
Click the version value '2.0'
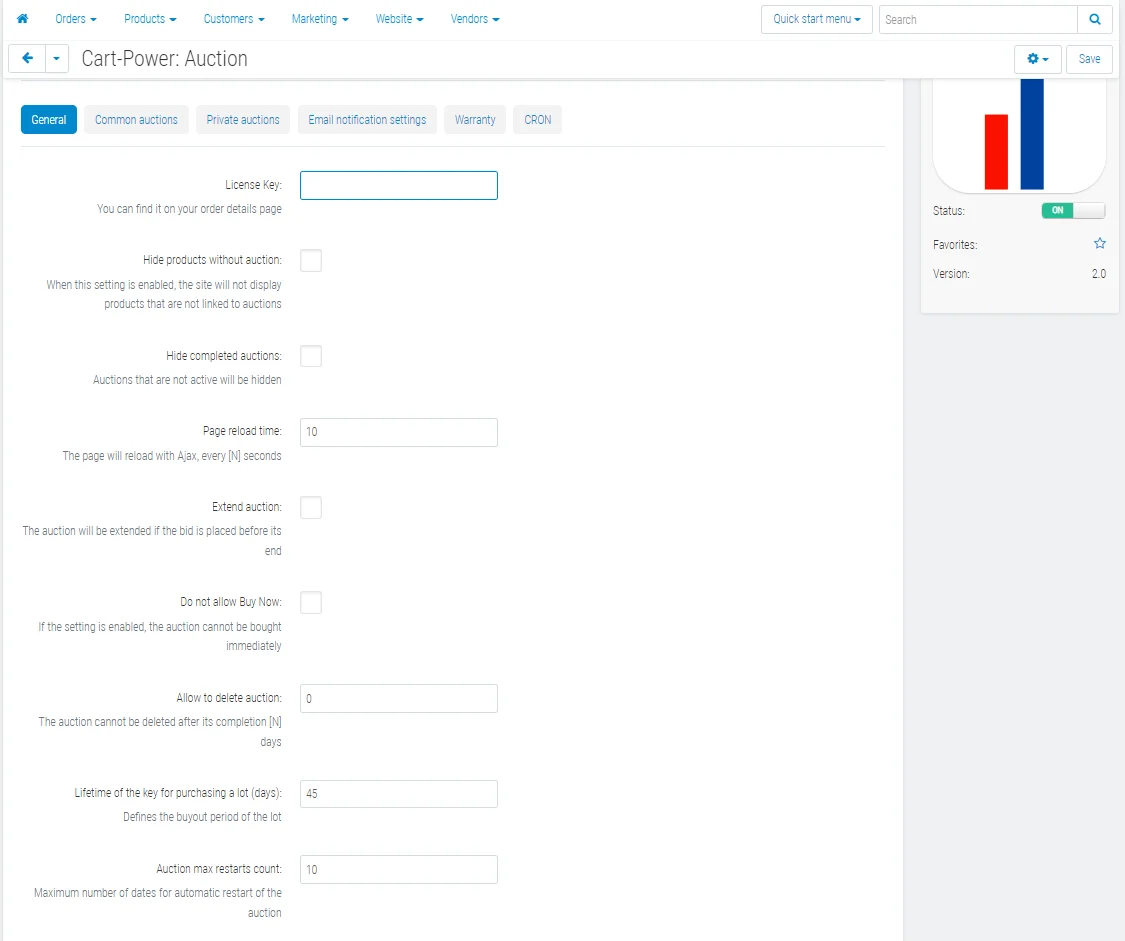pos(1098,274)
